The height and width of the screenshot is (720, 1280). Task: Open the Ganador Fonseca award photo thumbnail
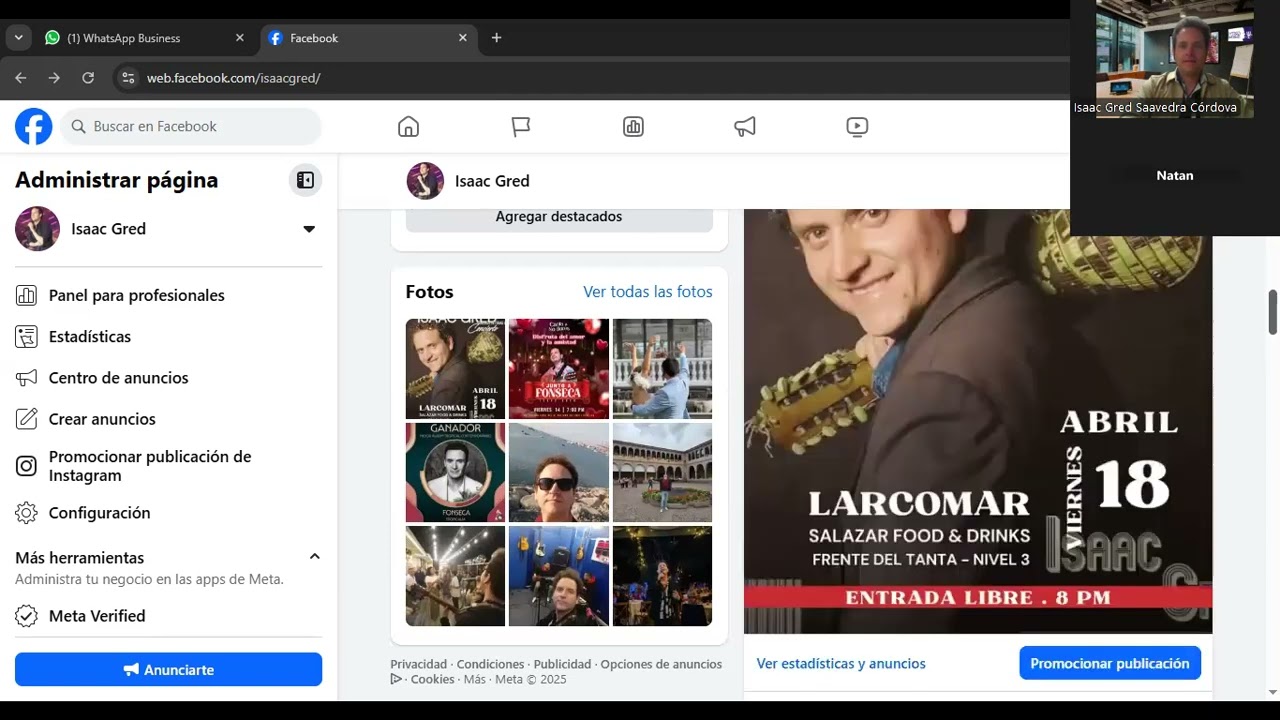point(455,472)
